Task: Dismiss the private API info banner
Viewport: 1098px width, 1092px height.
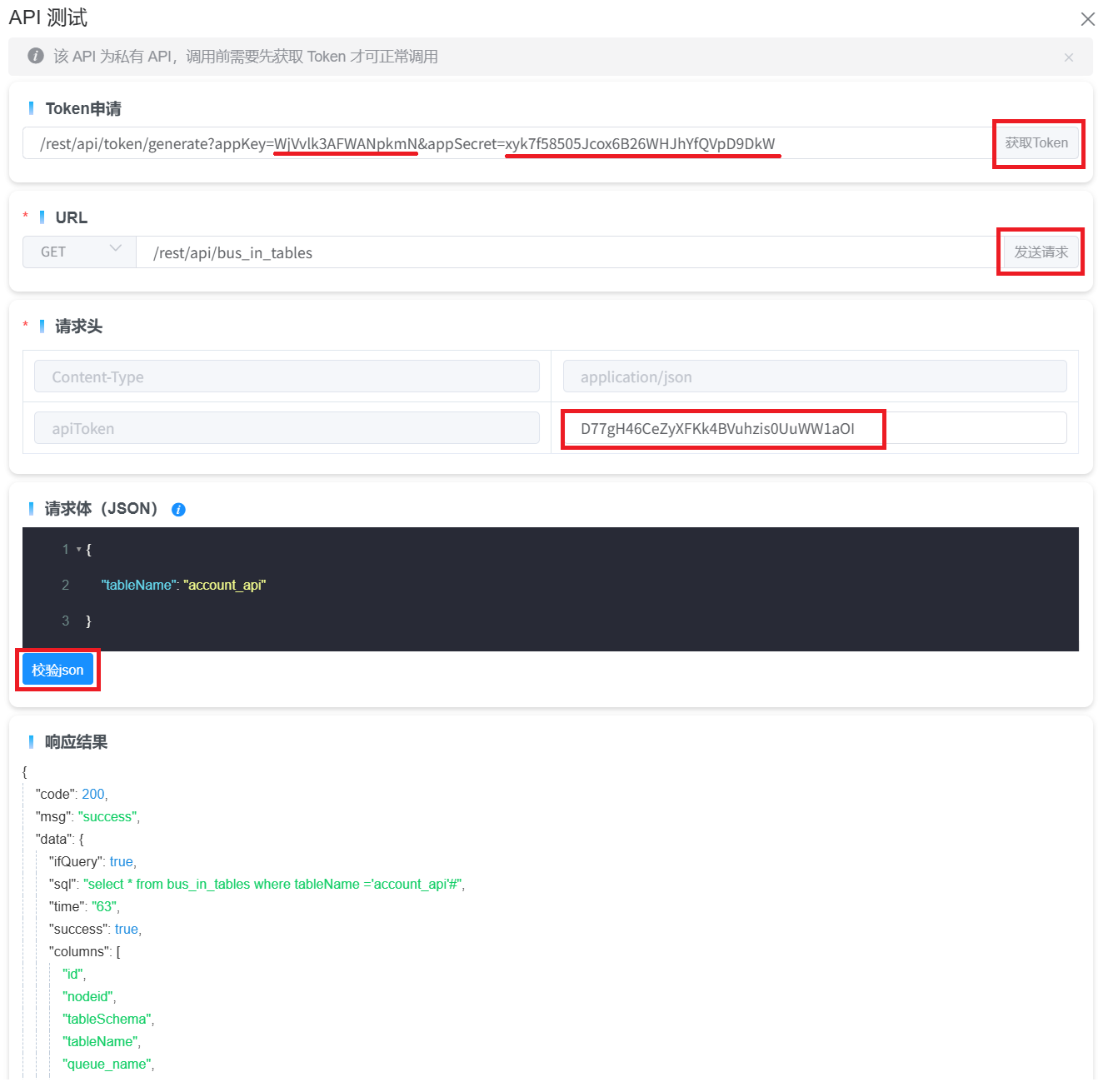Action: (1068, 57)
